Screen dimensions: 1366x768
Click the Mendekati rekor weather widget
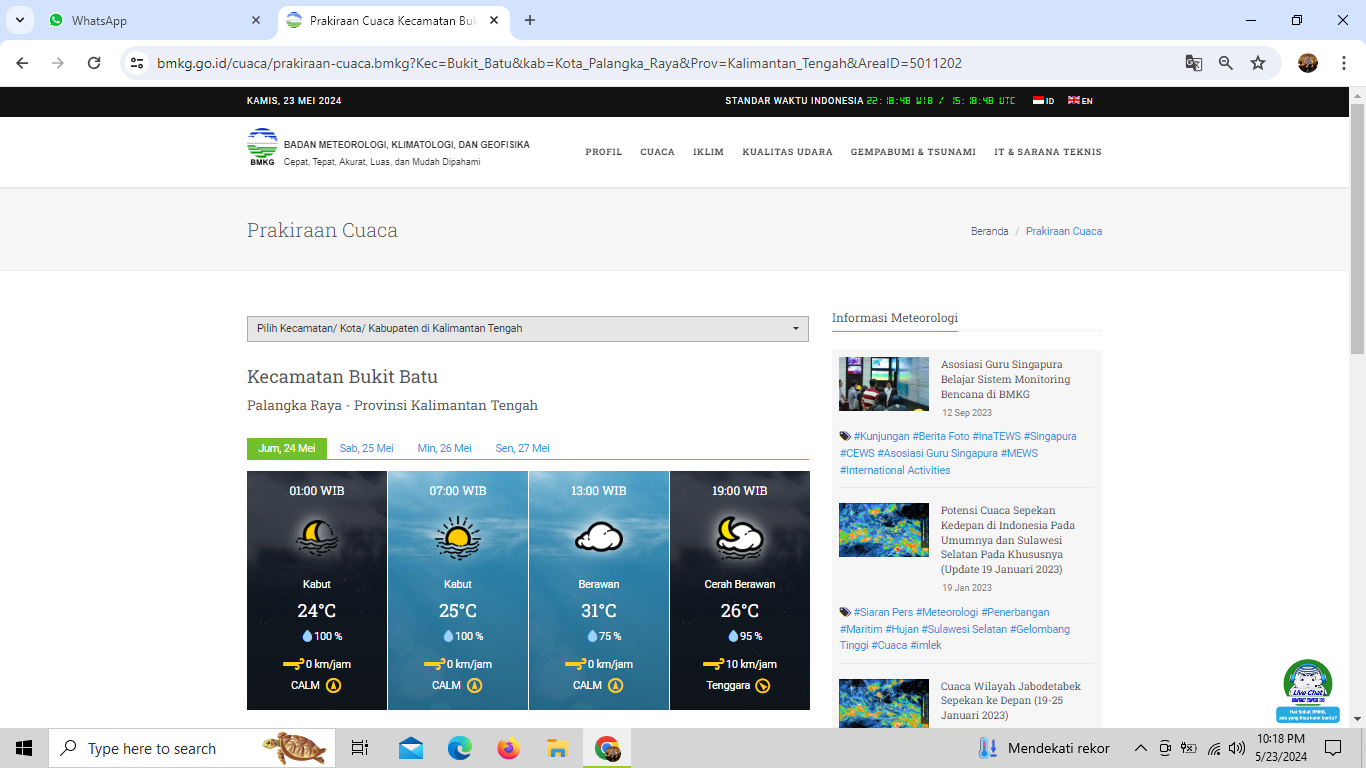pos(1044,748)
